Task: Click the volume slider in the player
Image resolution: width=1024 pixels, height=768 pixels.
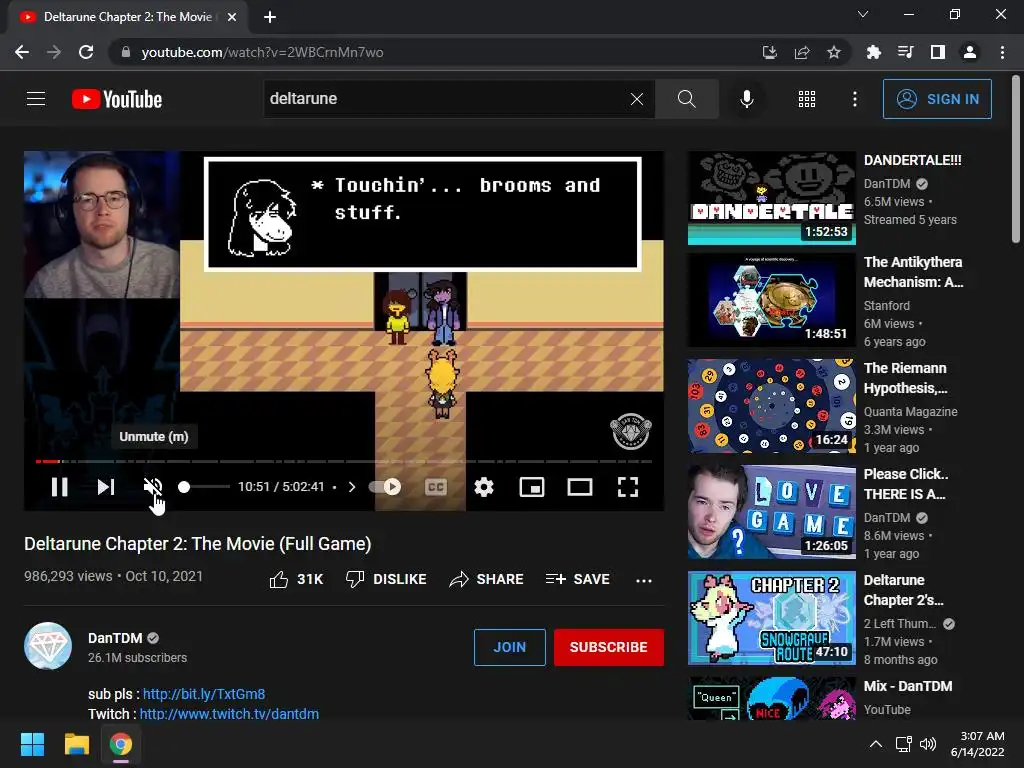Action: point(204,487)
